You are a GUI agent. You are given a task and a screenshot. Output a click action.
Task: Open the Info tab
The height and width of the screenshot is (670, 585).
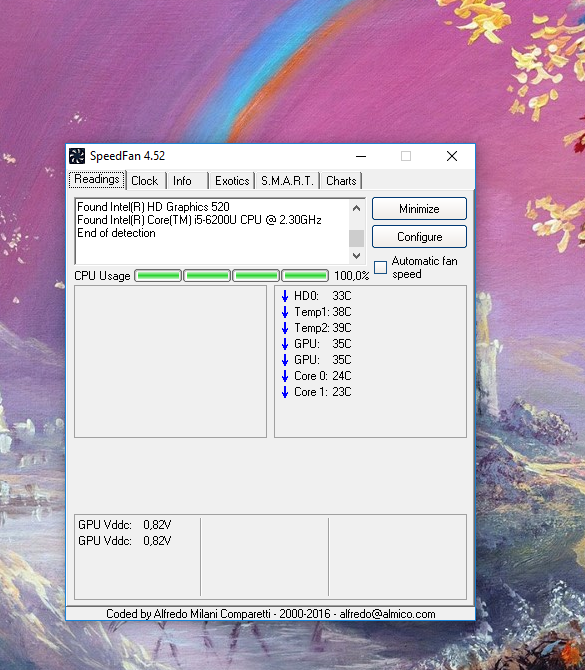click(x=182, y=181)
